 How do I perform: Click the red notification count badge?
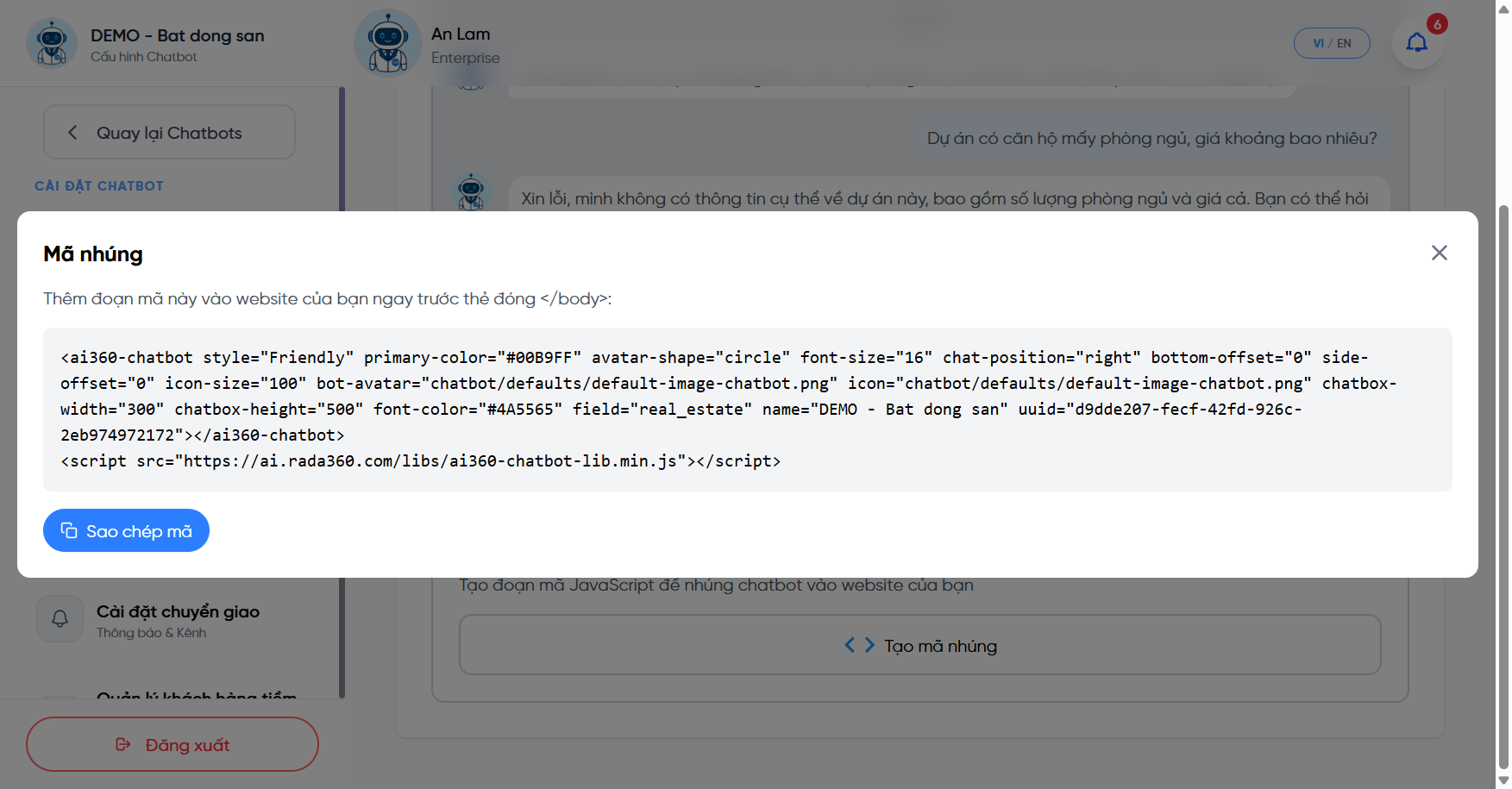pyautogui.click(x=1437, y=24)
